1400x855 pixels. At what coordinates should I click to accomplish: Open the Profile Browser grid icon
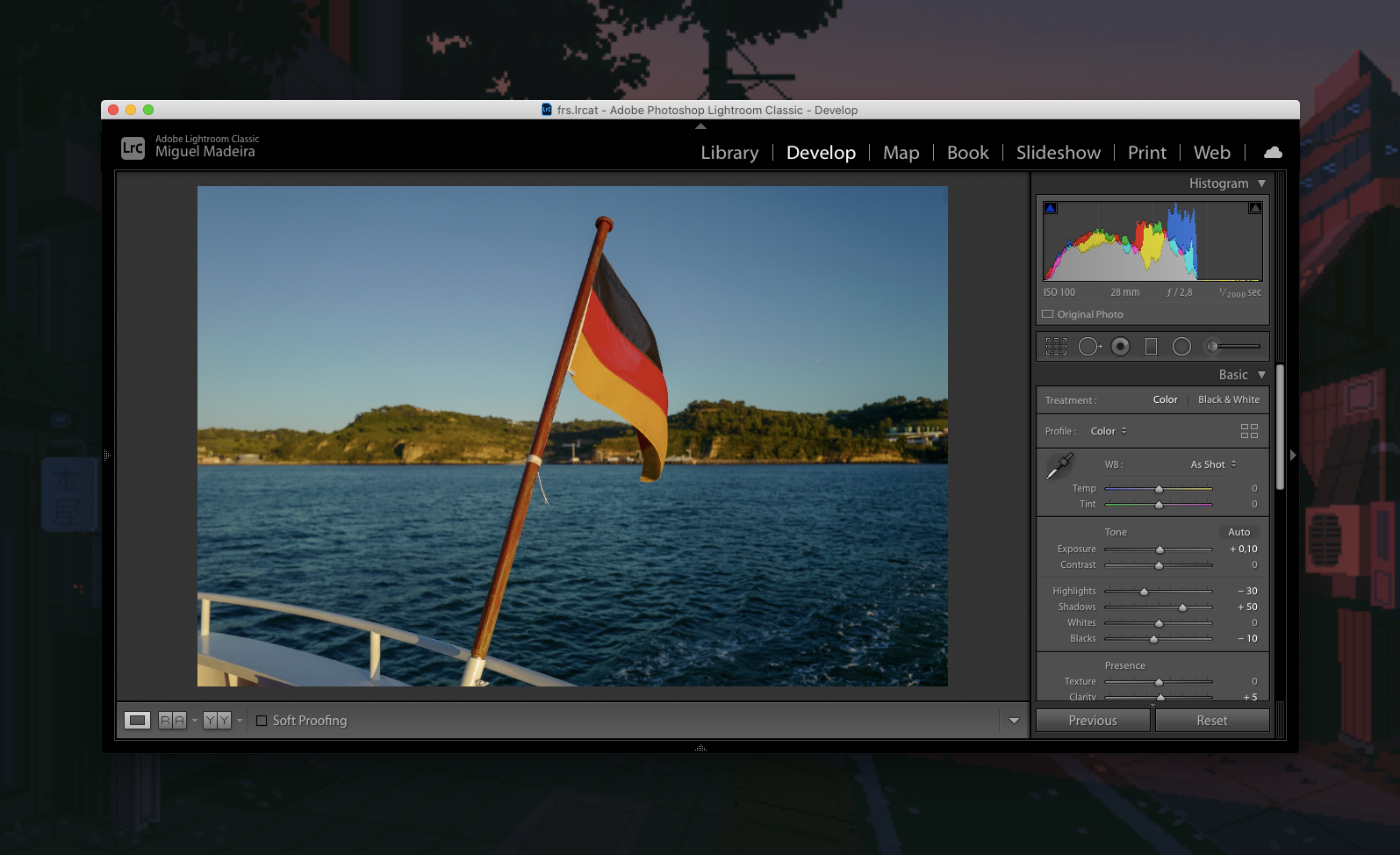click(x=1249, y=431)
